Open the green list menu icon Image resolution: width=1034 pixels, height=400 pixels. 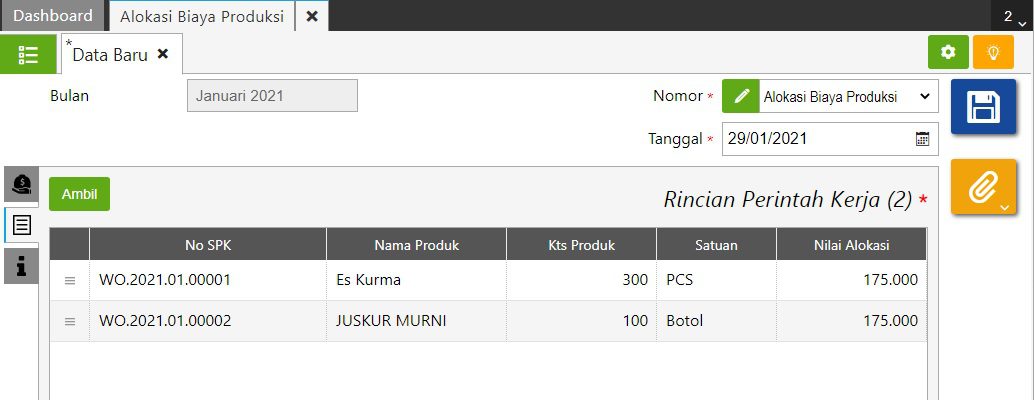[x=28, y=55]
